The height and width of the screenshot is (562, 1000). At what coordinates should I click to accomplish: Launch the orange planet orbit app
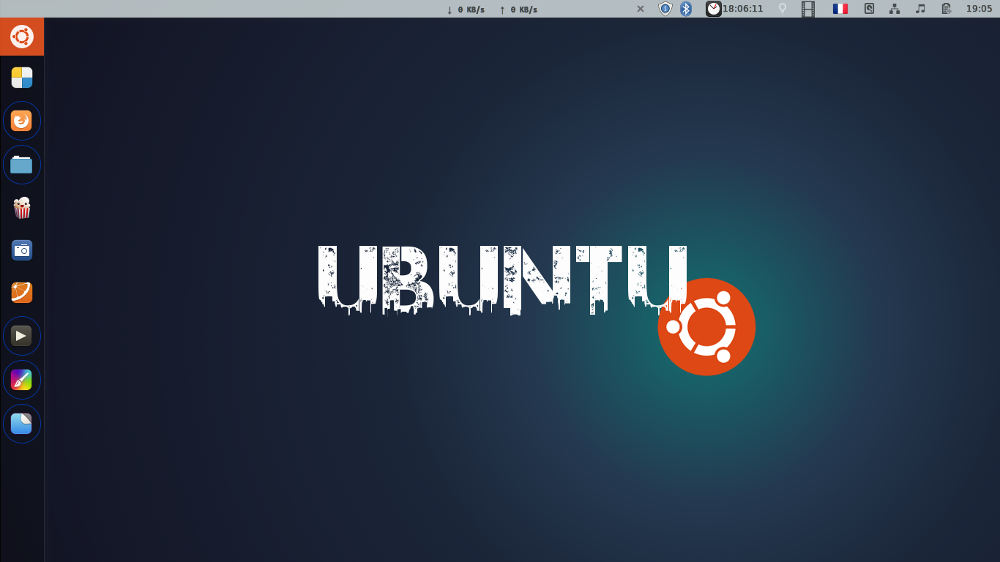[x=22, y=292]
